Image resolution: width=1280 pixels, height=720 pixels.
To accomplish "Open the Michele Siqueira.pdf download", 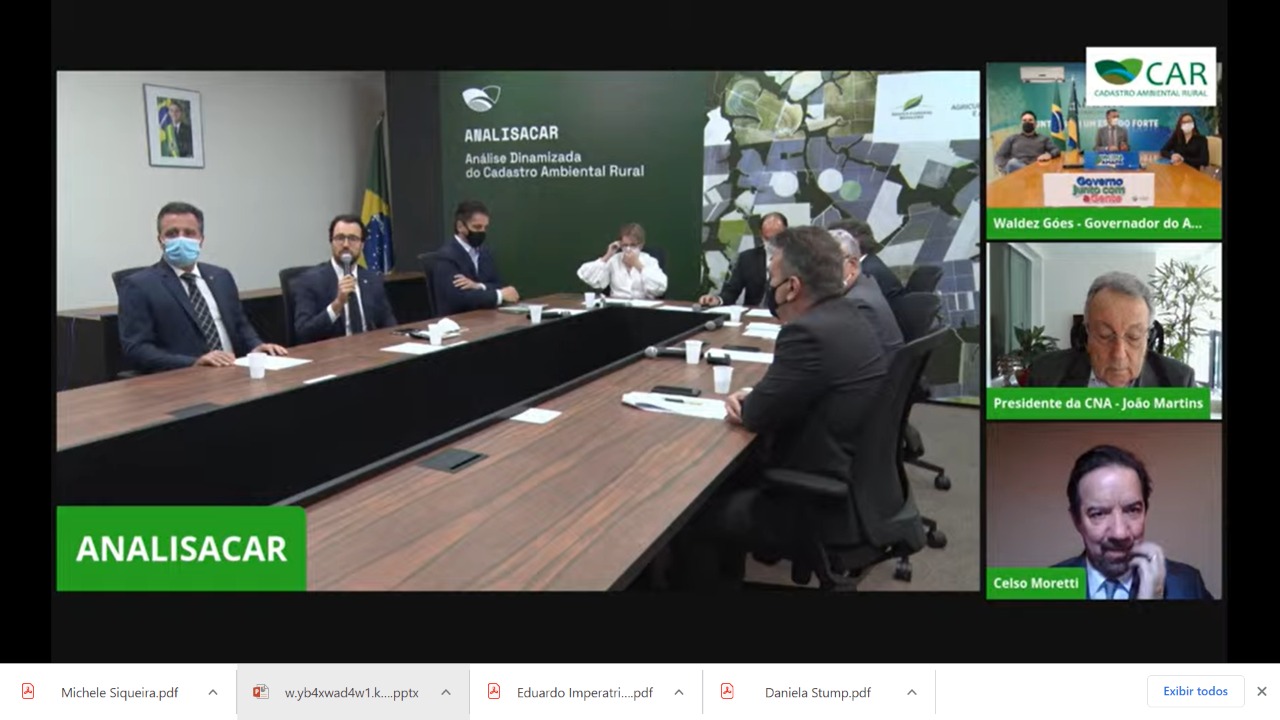I will pos(119,692).
